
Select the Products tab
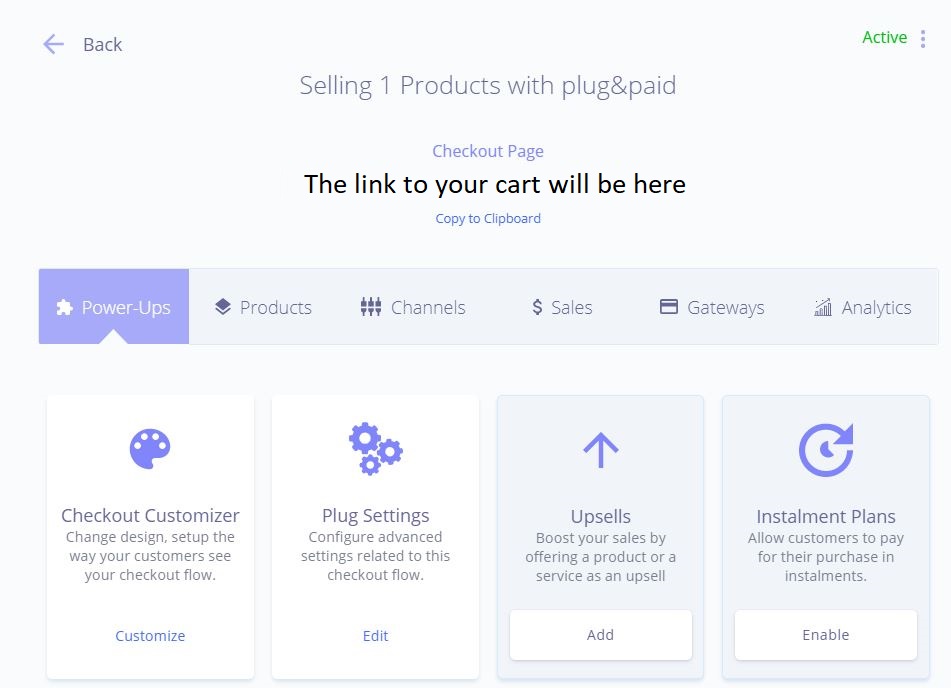[x=263, y=307]
